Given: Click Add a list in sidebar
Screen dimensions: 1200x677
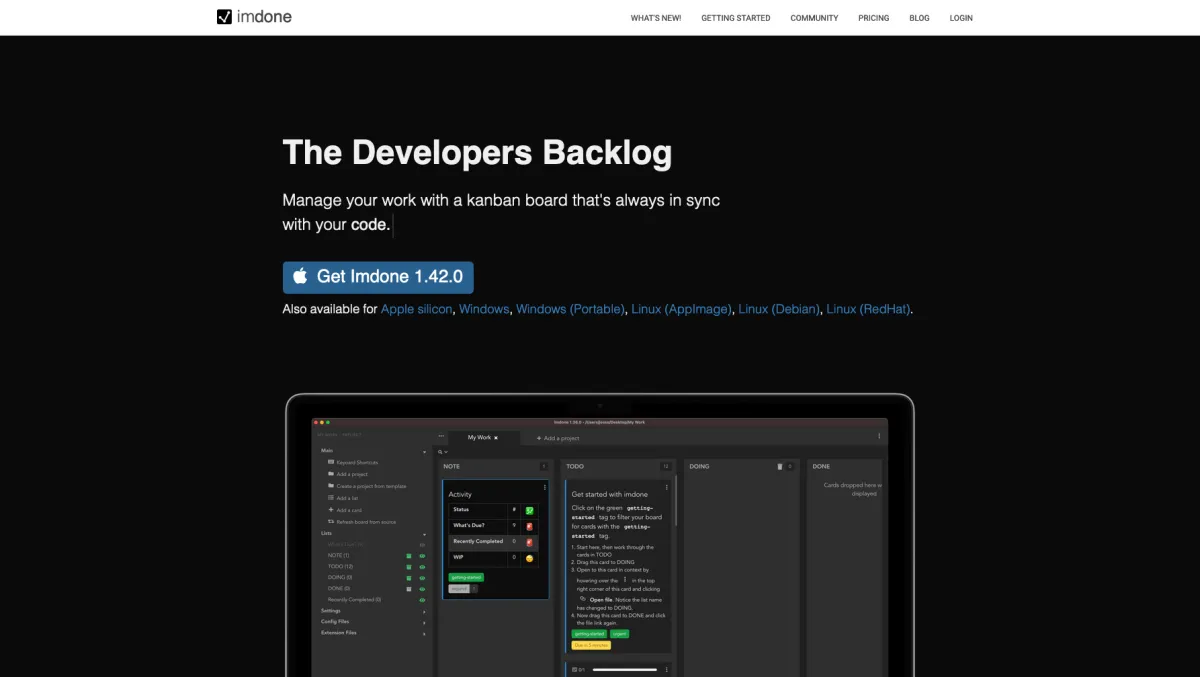Looking at the screenshot, I should click(342, 498).
